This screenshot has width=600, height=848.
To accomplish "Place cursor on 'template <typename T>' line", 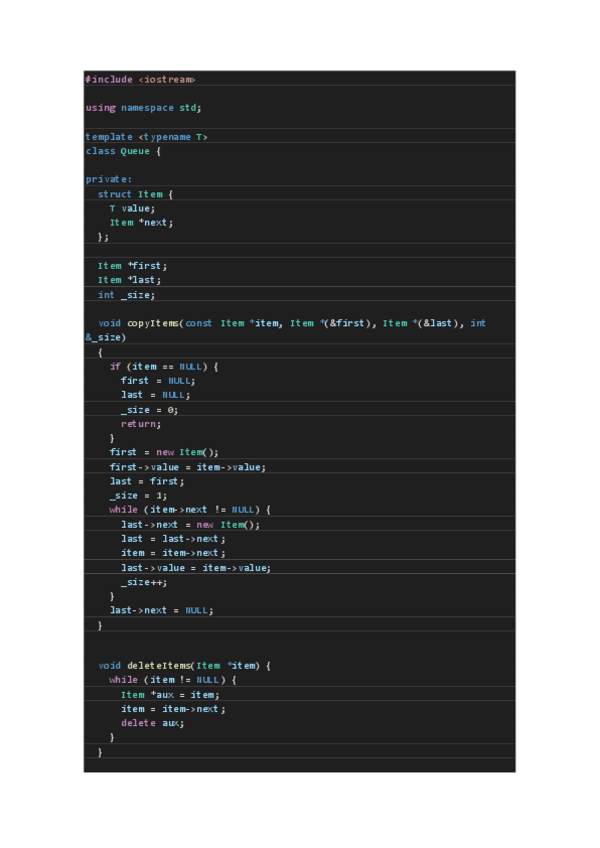I will tap(147, 136).
